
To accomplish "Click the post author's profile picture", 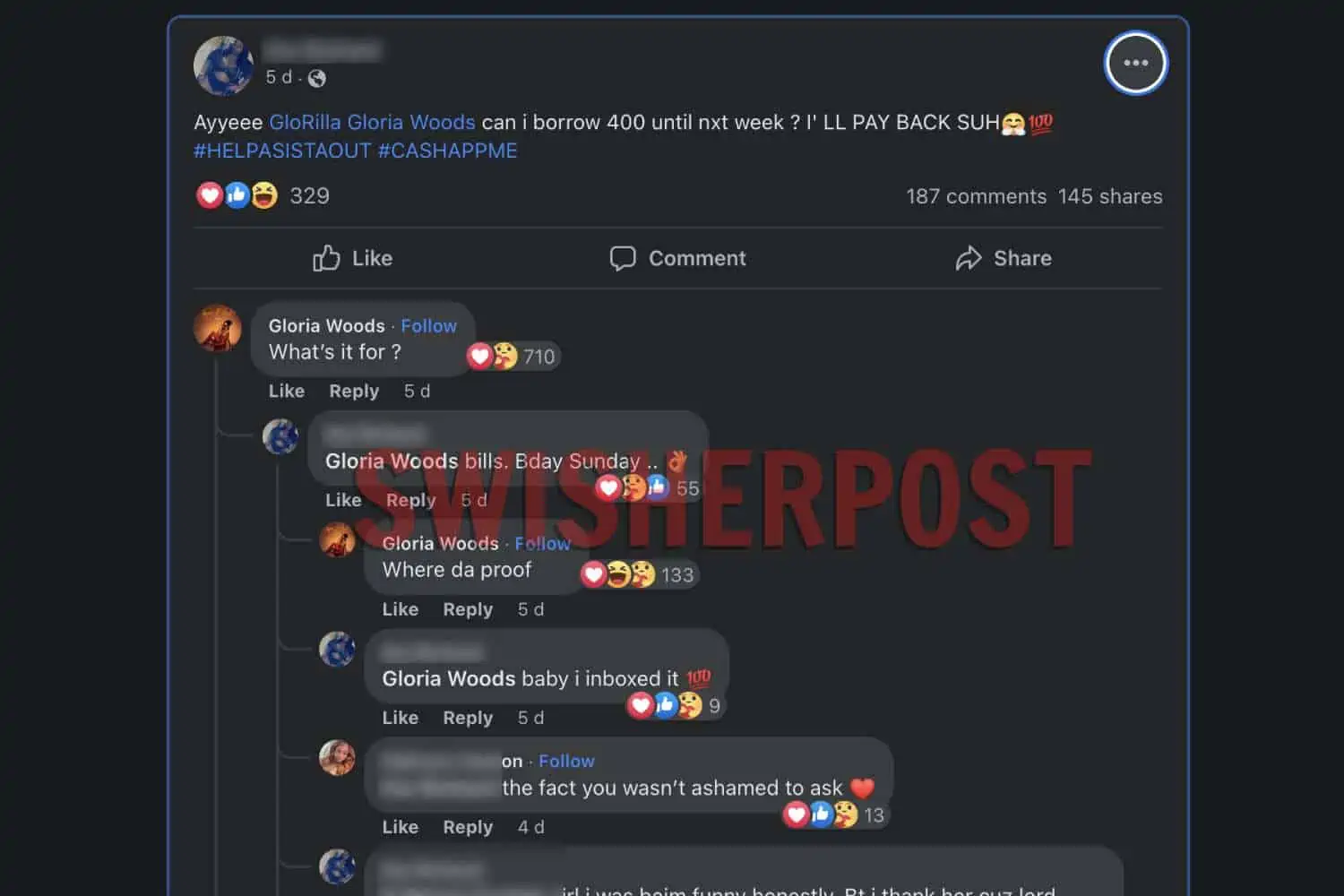I will (x=224, y=65).
